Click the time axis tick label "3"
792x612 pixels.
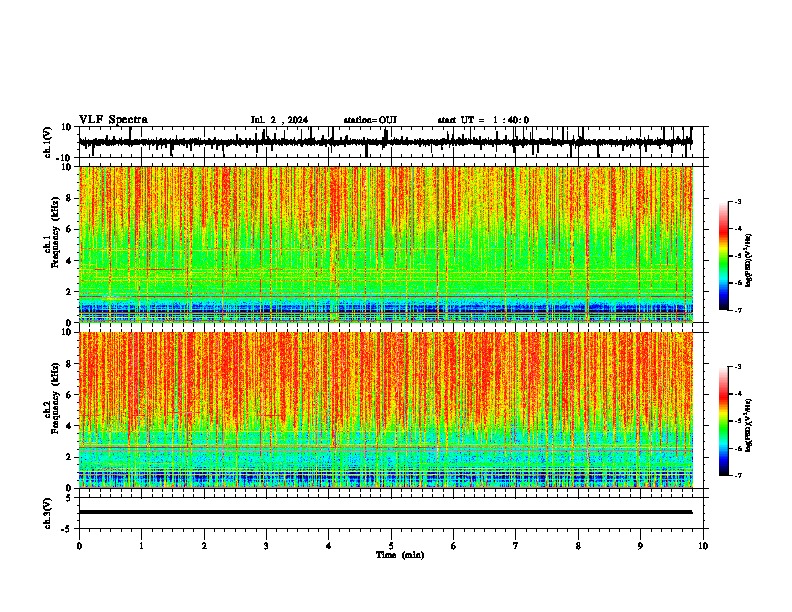pos(266,546)
